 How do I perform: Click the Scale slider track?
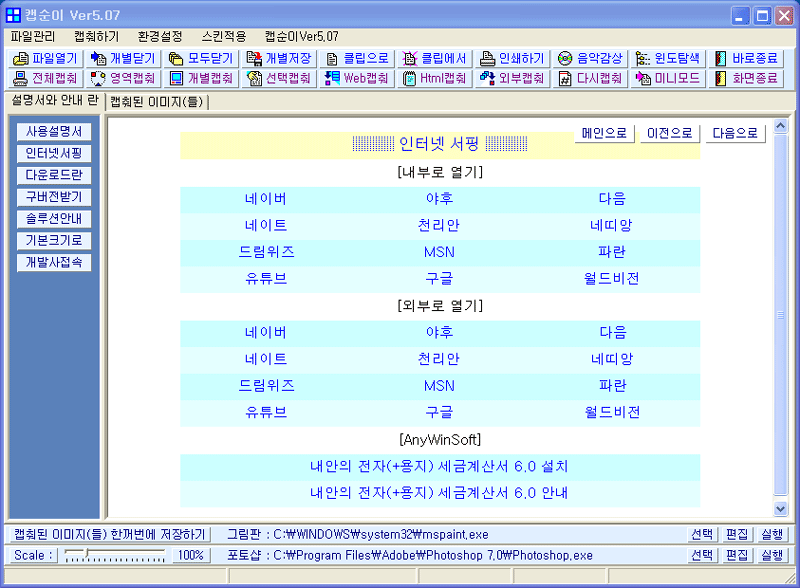115,555
